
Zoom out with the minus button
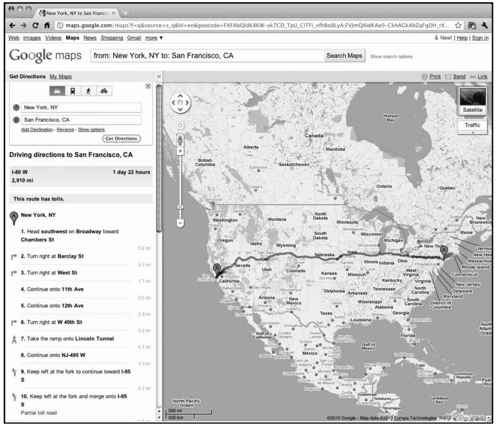[180, 223]
